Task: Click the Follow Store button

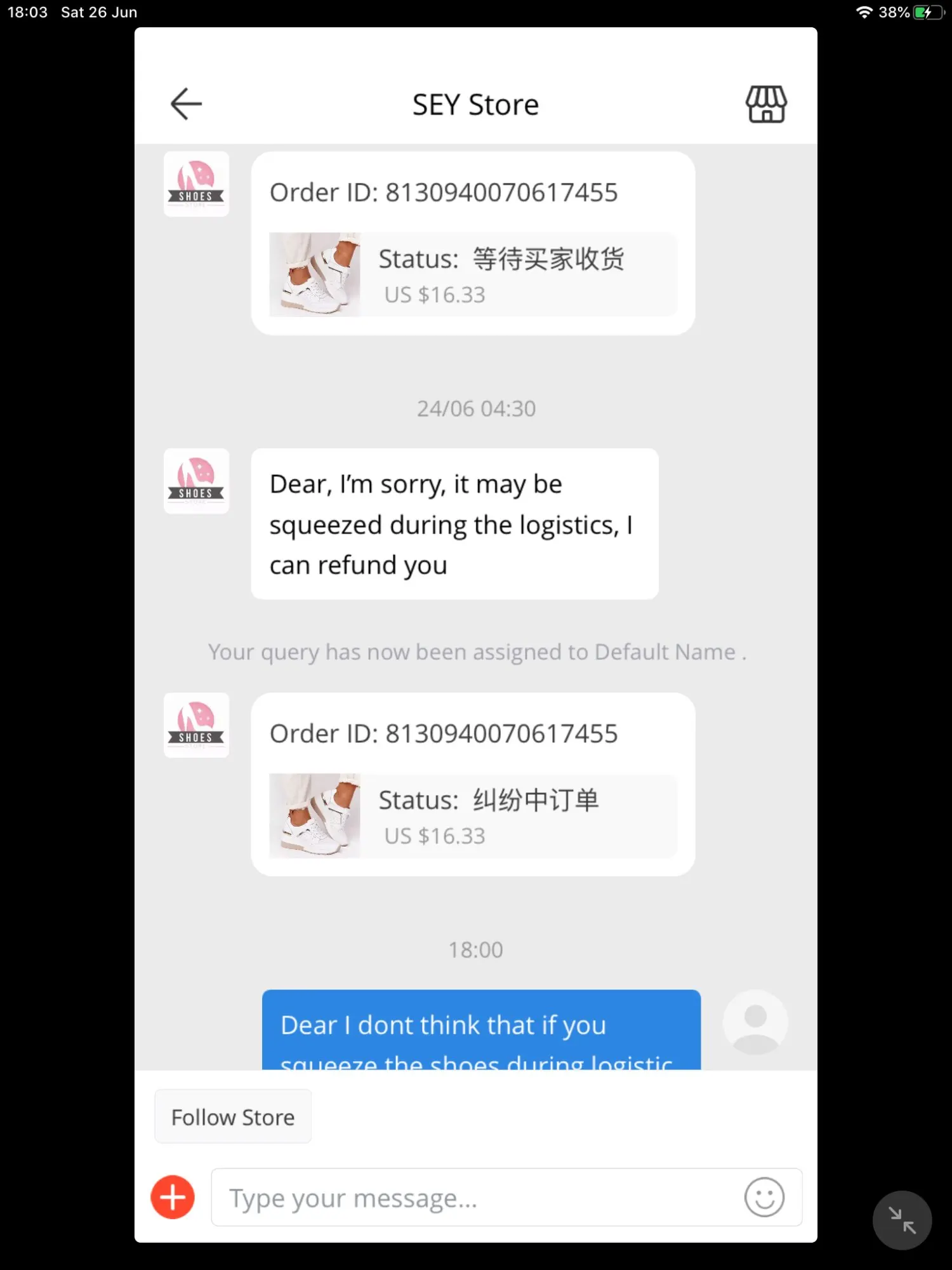Action: [x=233, y=1117]
